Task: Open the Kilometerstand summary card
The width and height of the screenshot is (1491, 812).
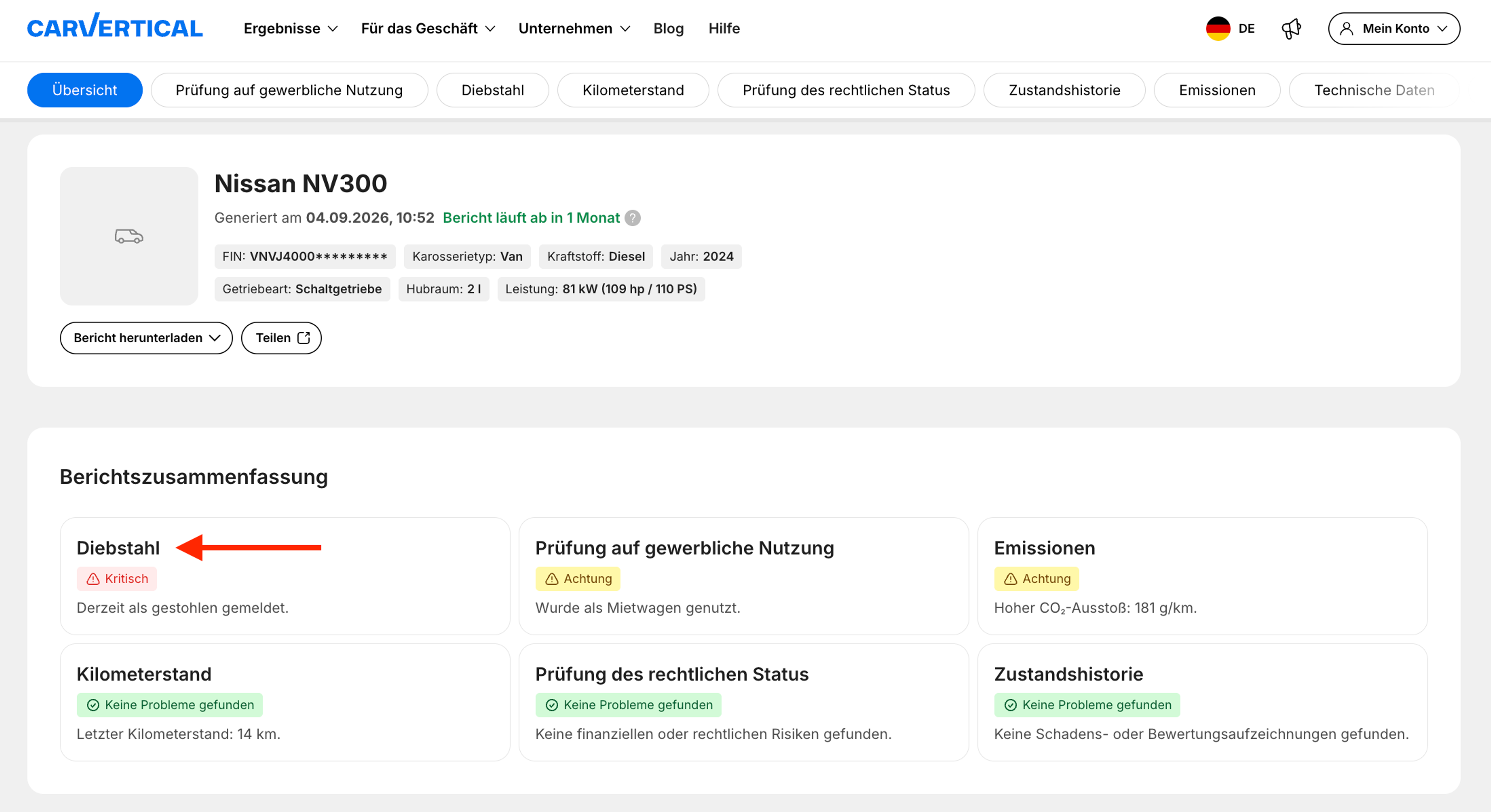Action: pyautogui.click(x=285, y=702)
